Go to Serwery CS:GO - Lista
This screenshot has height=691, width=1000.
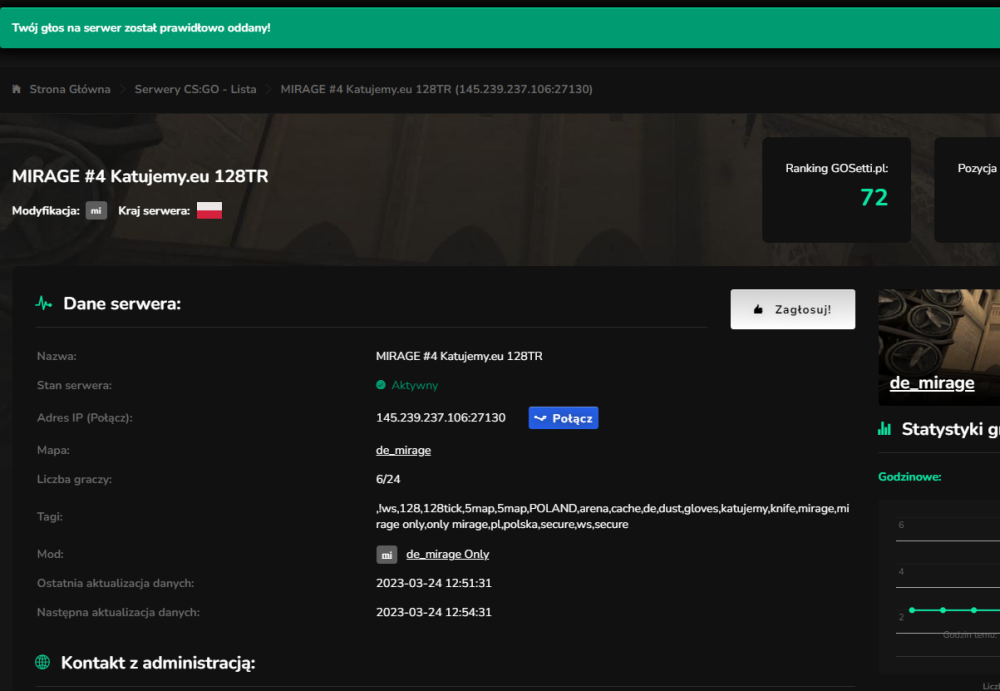[x=195, y=89]
